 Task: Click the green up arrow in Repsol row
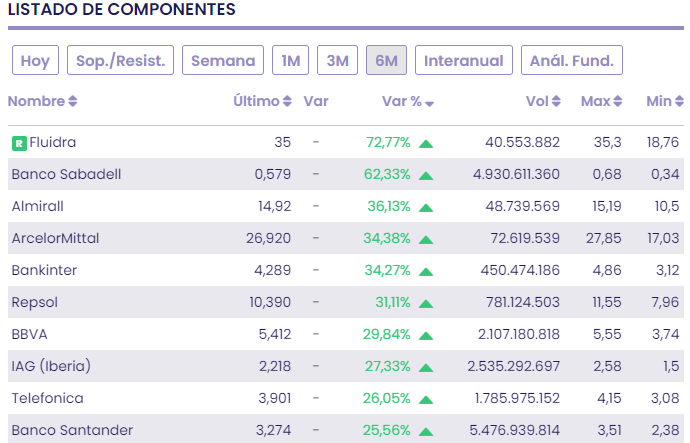click(426, 303)
